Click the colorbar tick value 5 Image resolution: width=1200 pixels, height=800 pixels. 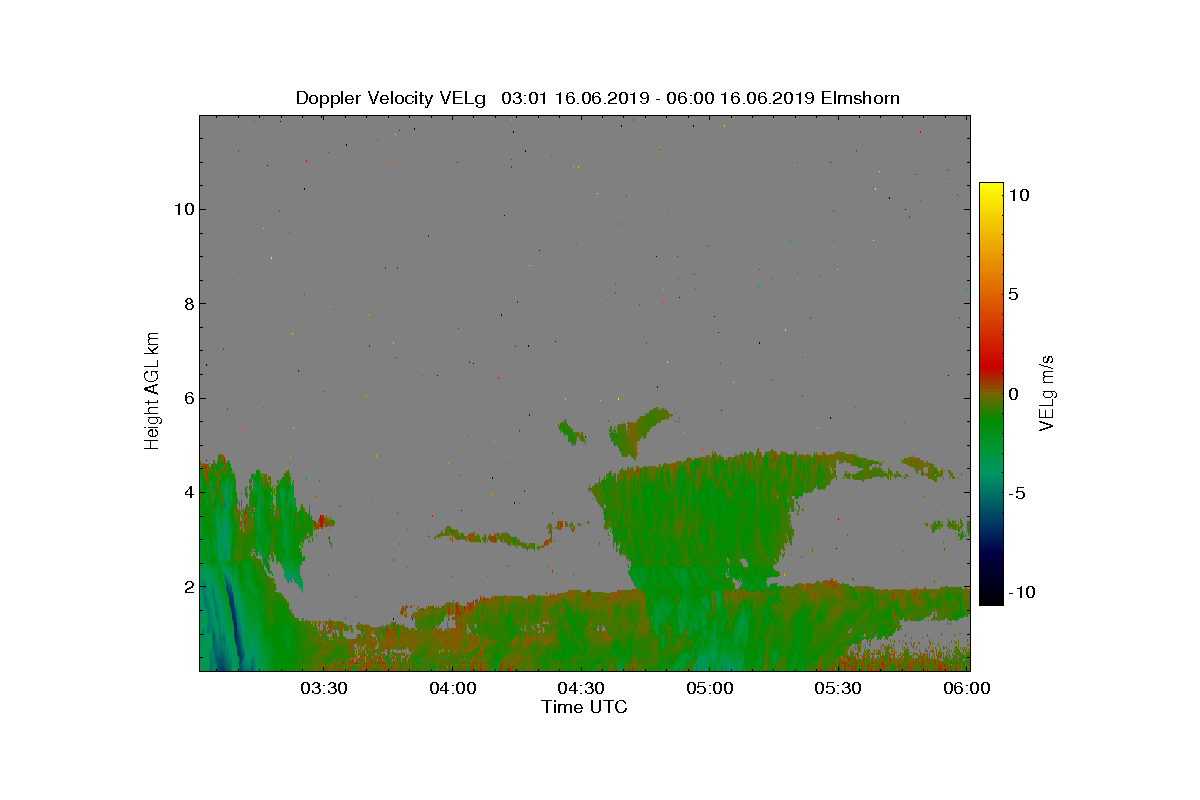(x=1013, y=295)
